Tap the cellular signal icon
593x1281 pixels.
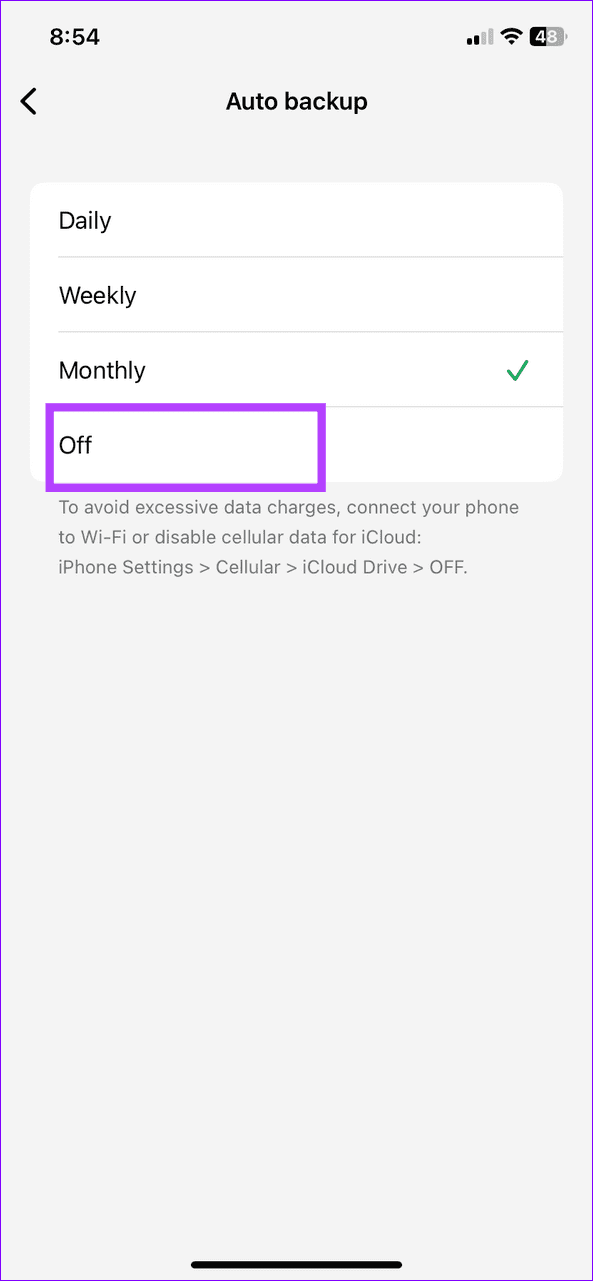click(477, 36)
